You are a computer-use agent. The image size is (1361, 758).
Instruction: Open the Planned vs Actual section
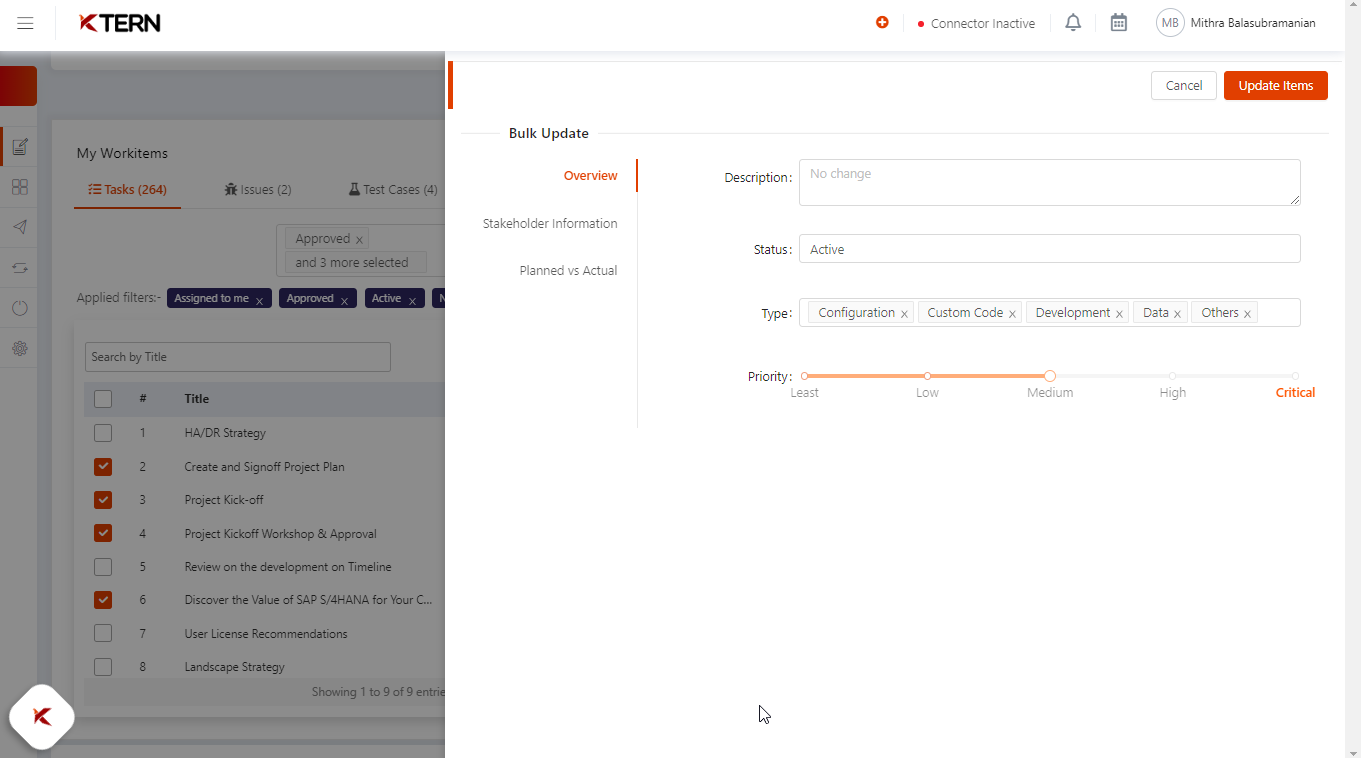tap(568, 270)
